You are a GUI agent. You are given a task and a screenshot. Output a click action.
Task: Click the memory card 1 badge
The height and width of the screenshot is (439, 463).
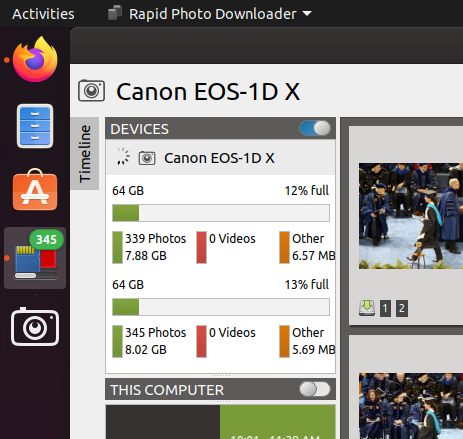(x=385, y=308)
